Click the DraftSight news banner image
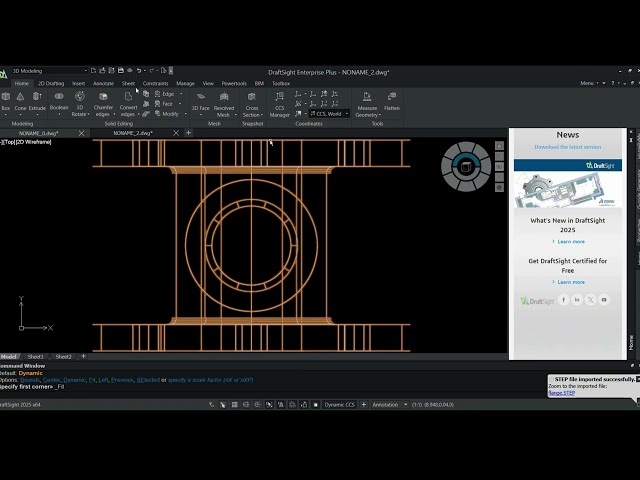Screen dimensions: 640x480 coord(568,183)
